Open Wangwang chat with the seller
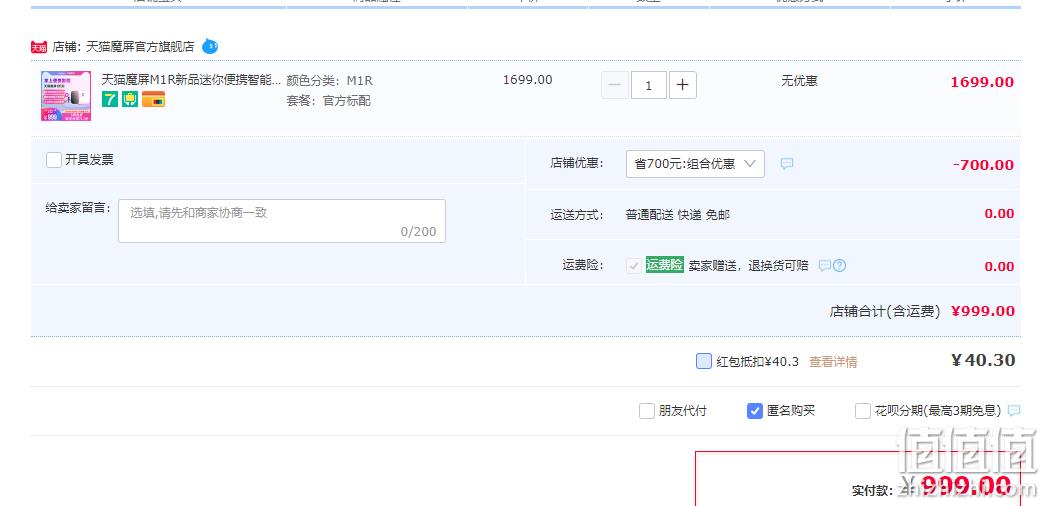Viewport: 1046px width, 506px height. tap(210, 47)
